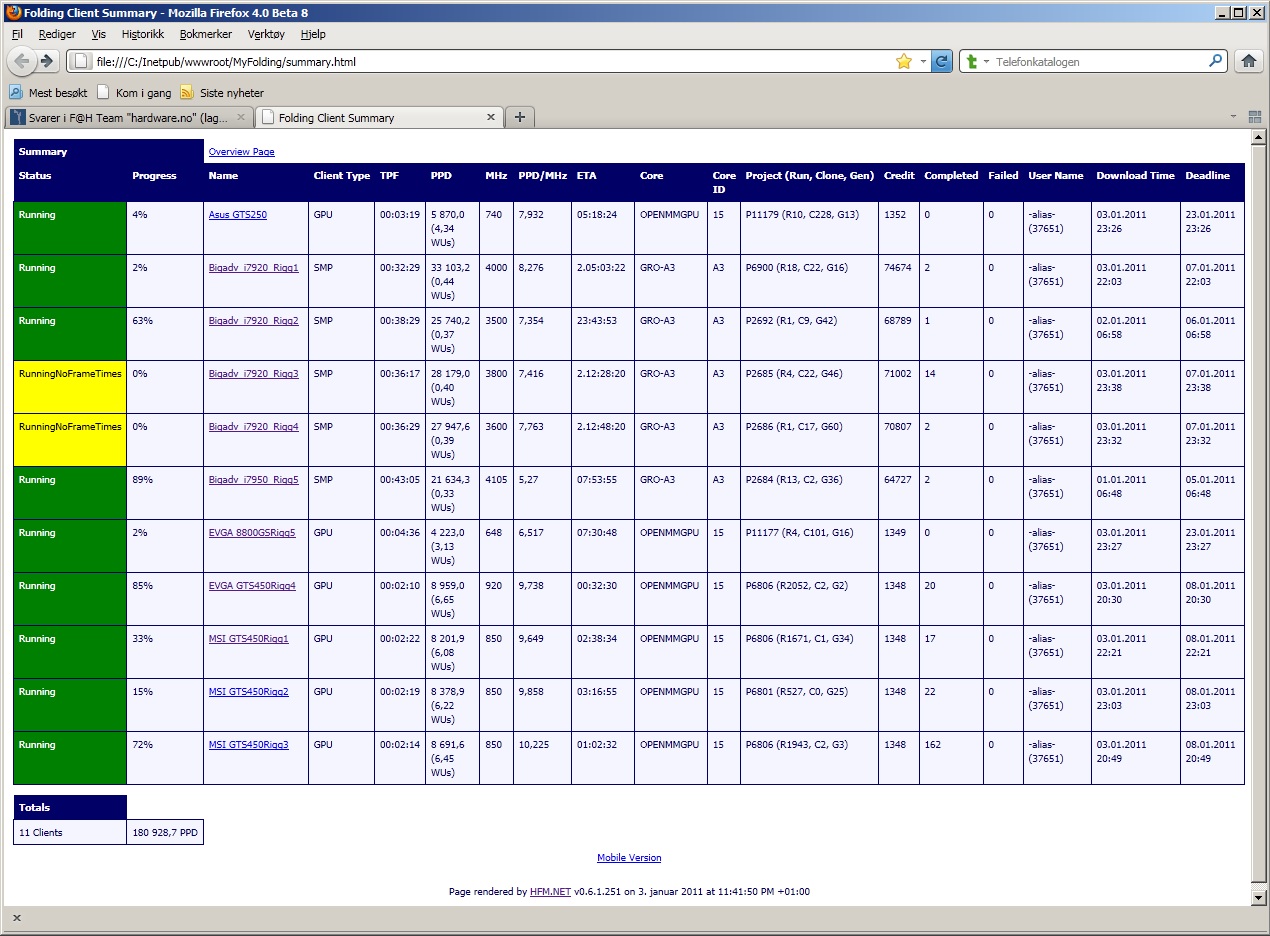Click the 180 928,7 PPD total
Screen dimensions: 1270x936
point(165,832)
